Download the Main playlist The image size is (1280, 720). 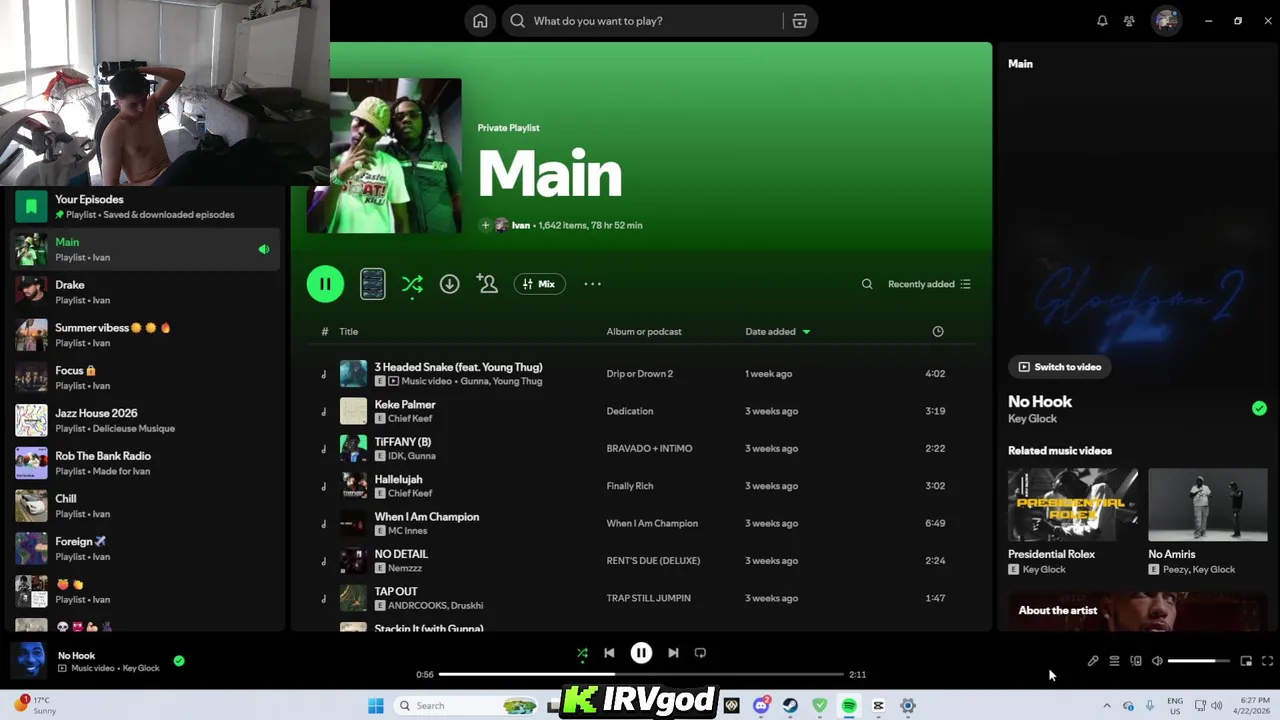pyautogui.click(x=449, y=284)
